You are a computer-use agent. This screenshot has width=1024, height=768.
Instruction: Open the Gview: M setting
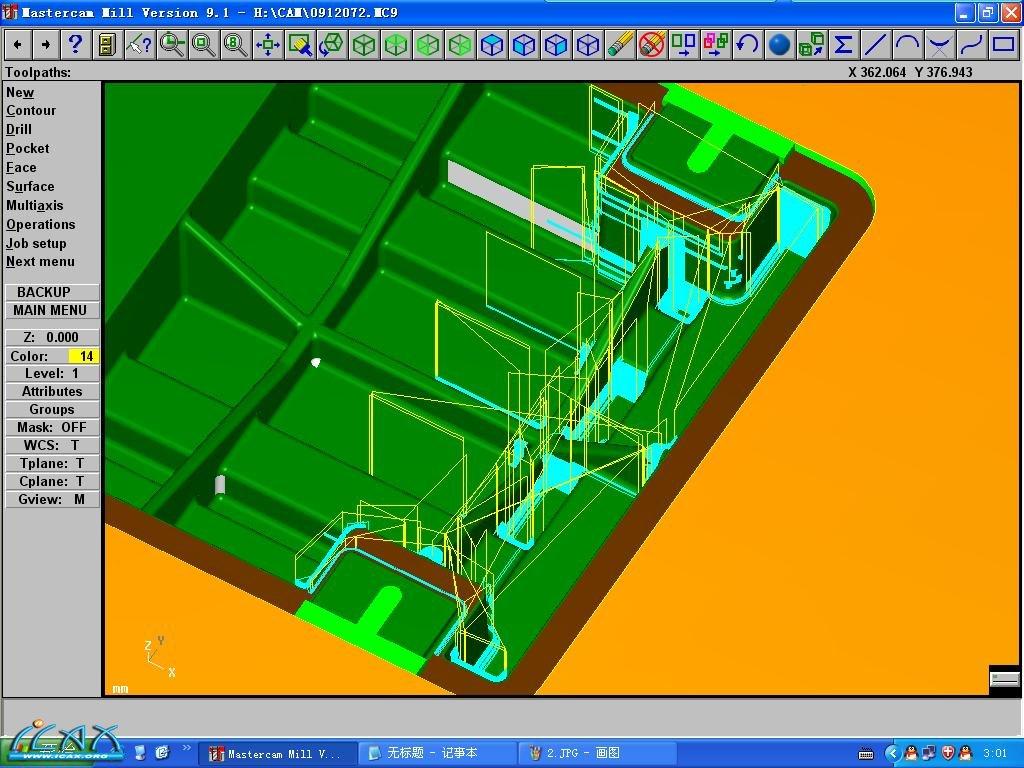click(x=52, y=500)
